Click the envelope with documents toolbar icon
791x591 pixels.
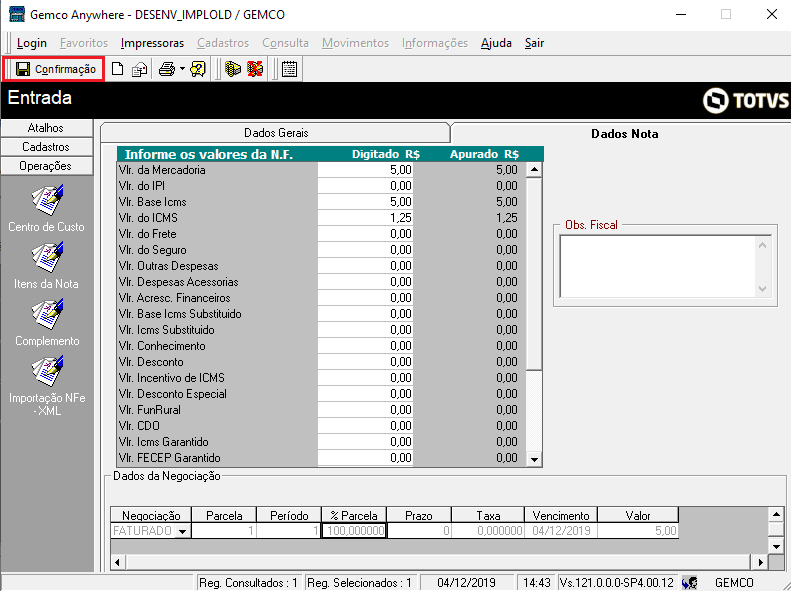(x=139, y=69)
